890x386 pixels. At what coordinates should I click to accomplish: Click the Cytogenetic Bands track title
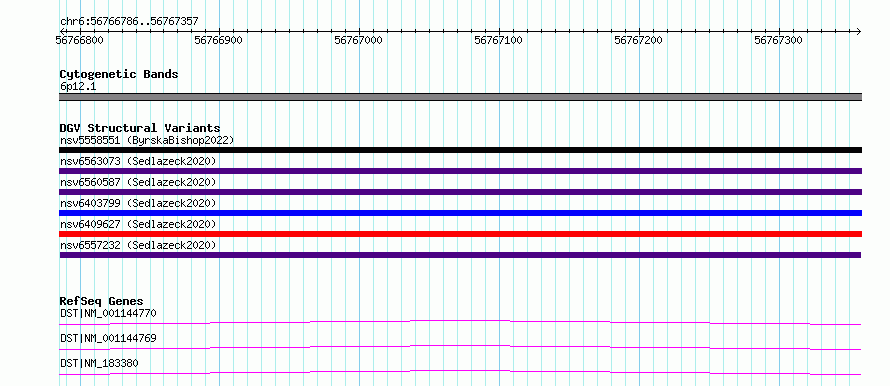pyautogui.click(x=119, y=74)
